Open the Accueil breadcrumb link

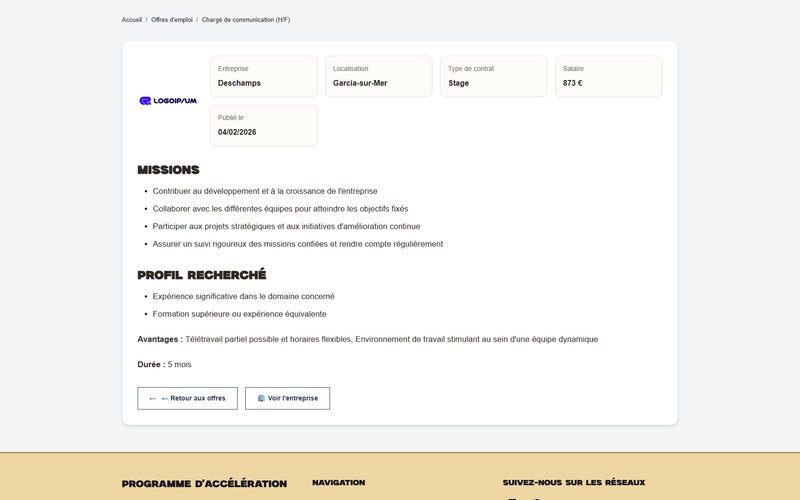[132, 20]
